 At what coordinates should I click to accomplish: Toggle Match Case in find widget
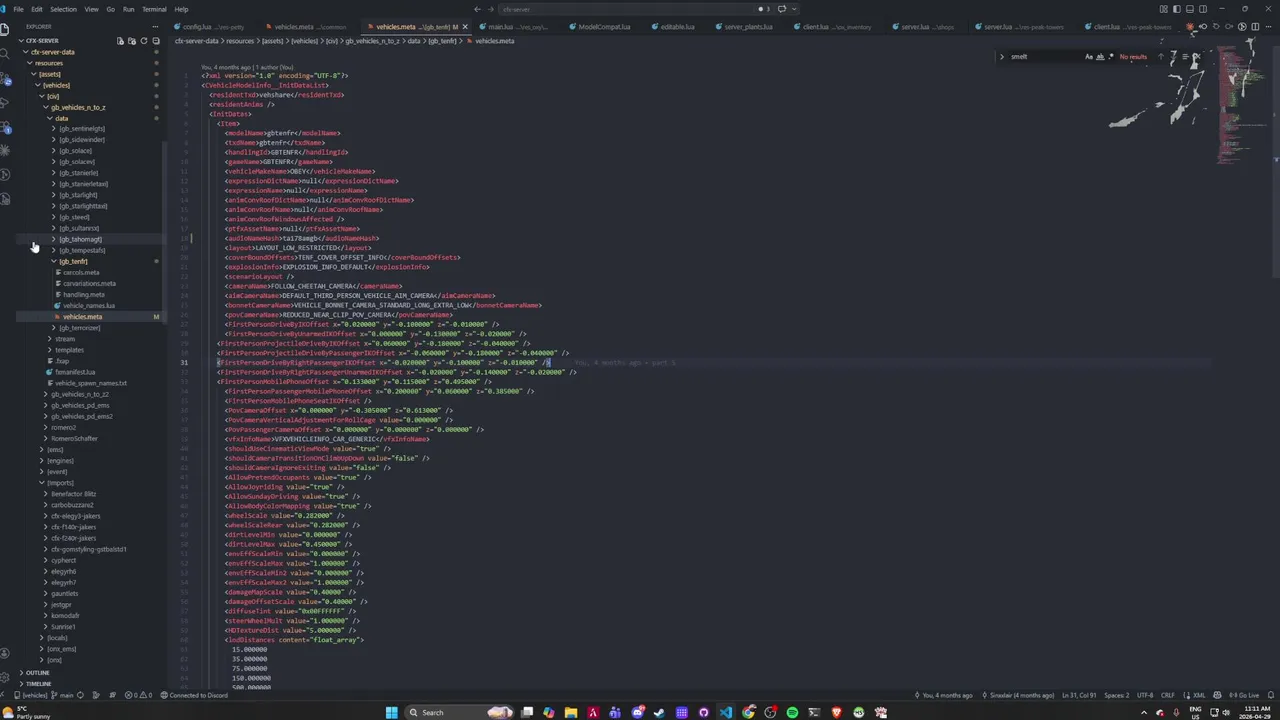coord(1089,57)
